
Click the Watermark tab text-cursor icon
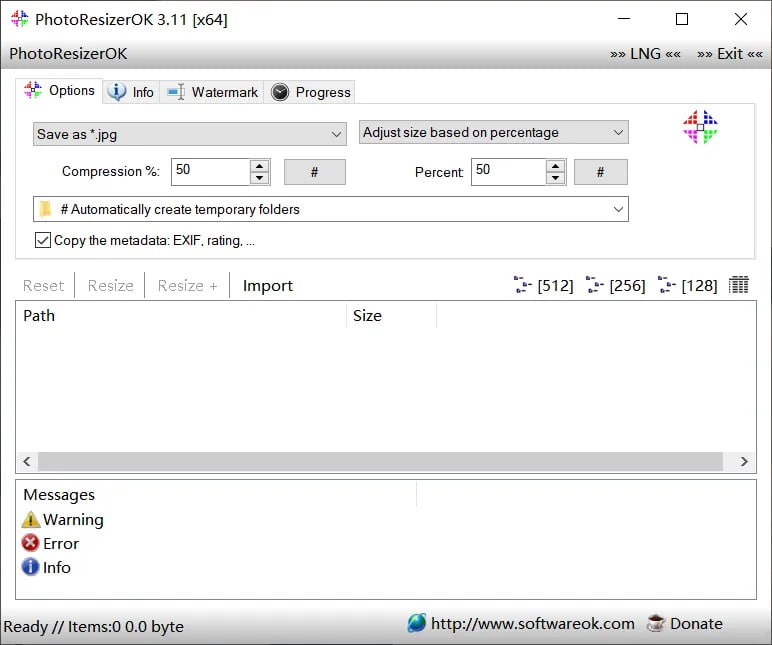pyautogui.click(x=176, y=92)
